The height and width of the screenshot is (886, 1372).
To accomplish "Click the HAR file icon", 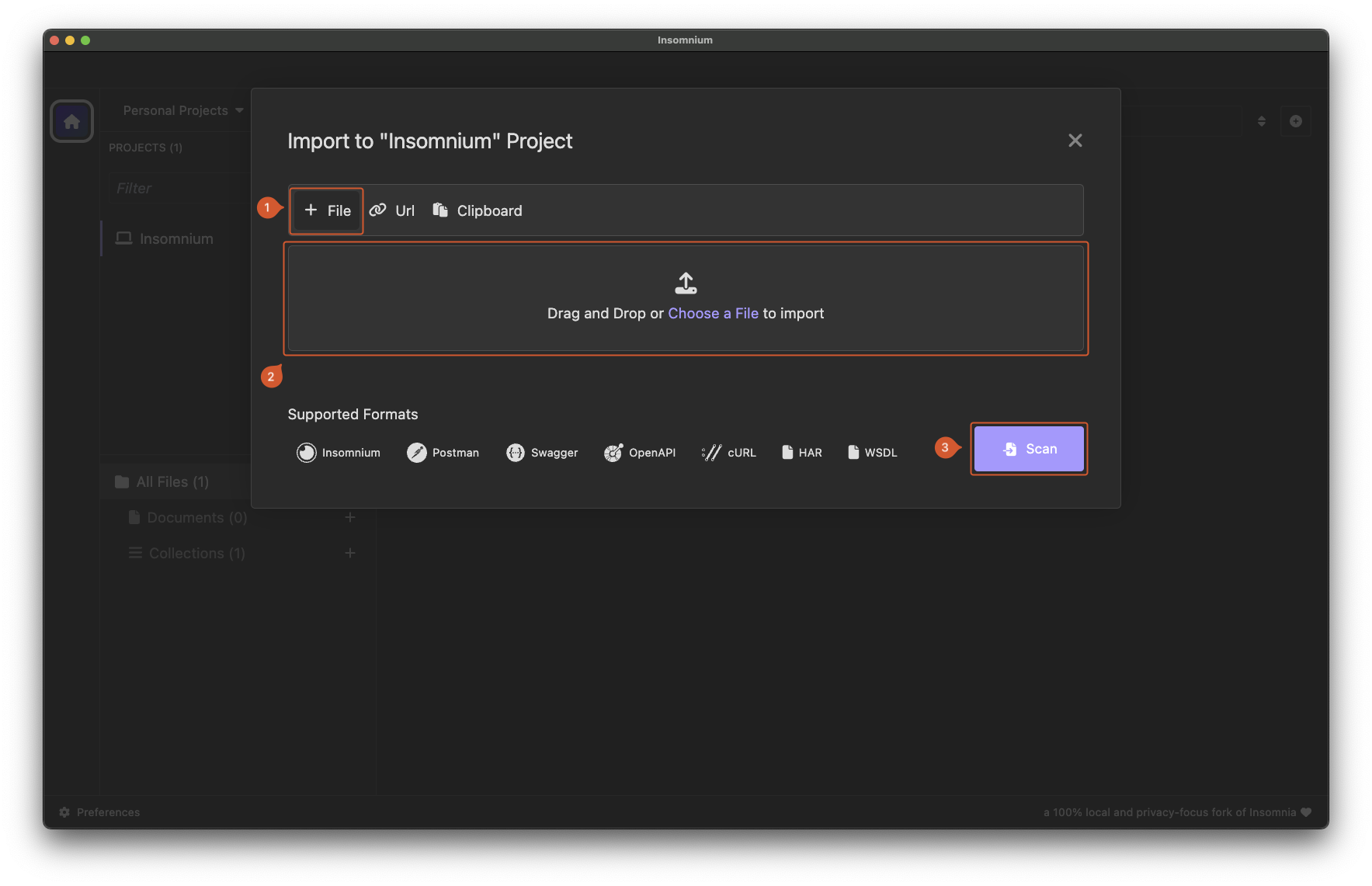I will [x=787, y=453].
